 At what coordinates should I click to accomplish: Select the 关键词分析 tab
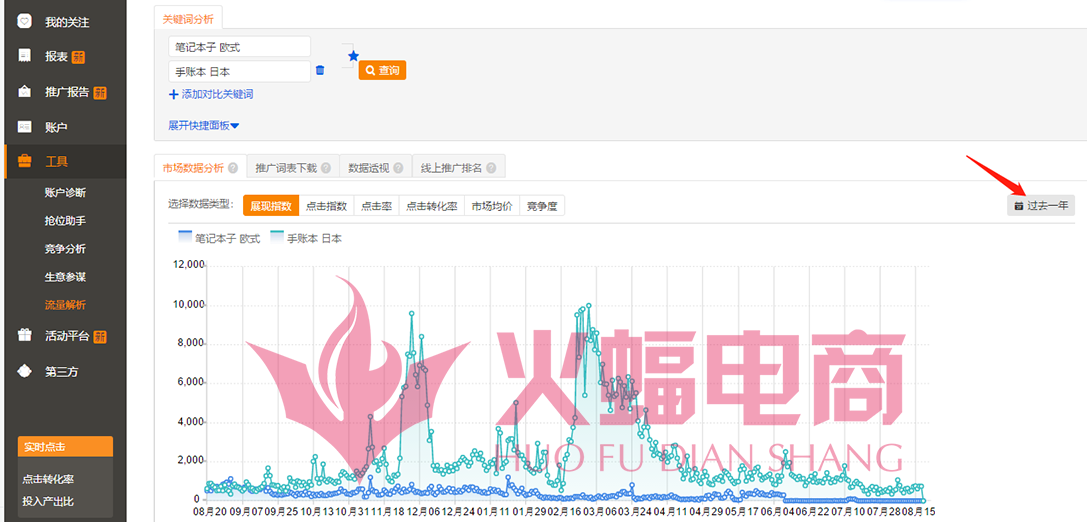coord(188,19)
